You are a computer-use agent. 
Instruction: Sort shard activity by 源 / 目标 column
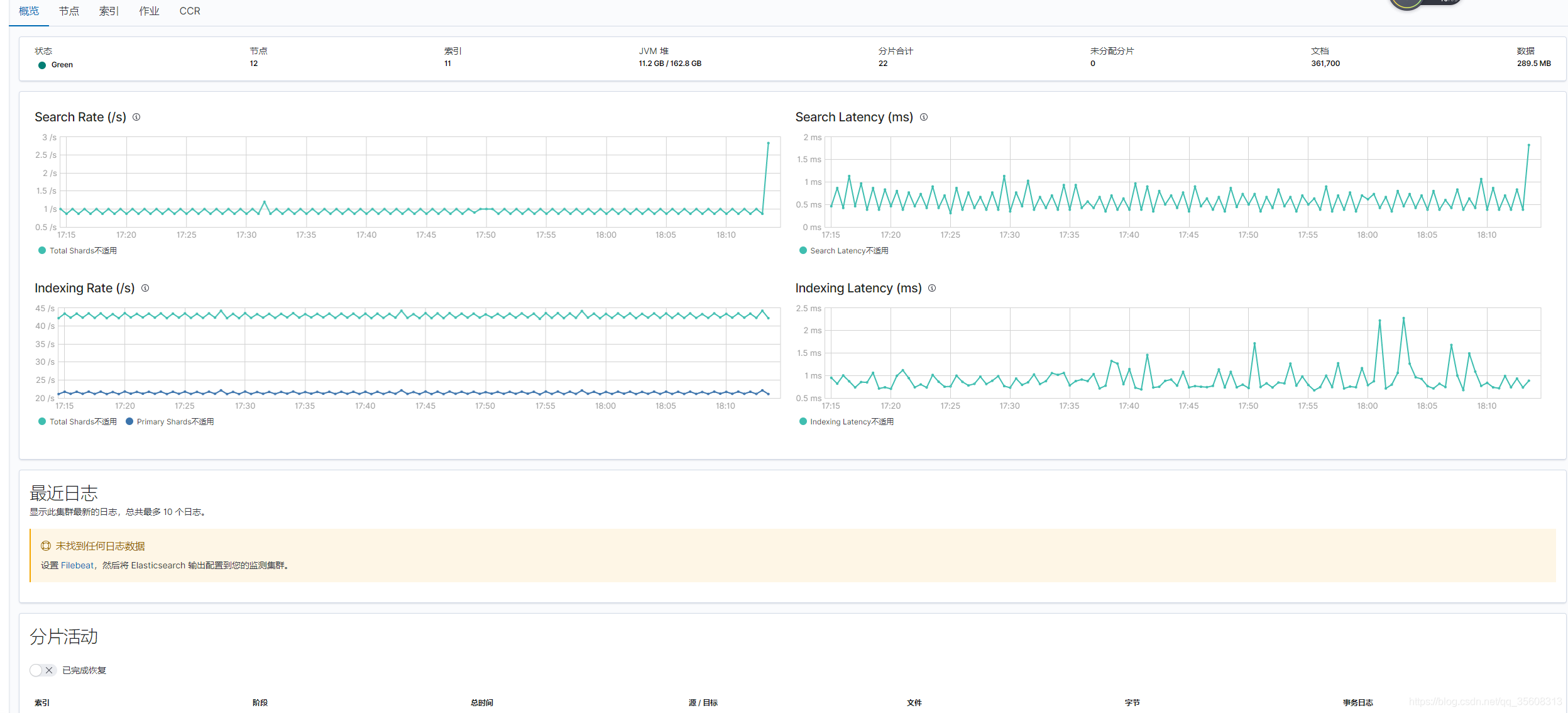click(x=703, y=702)
